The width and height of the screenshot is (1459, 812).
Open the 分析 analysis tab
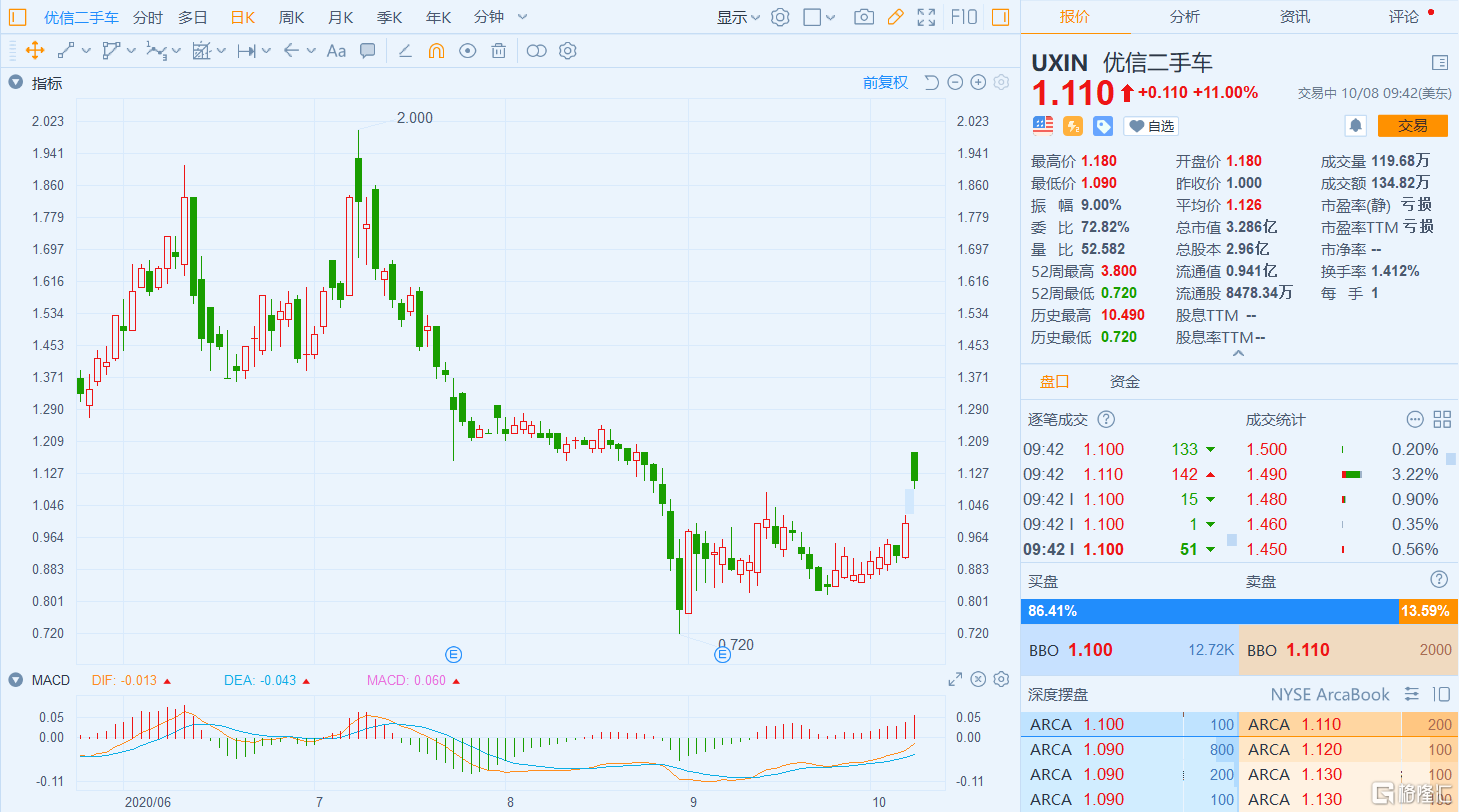[1185, 17]
